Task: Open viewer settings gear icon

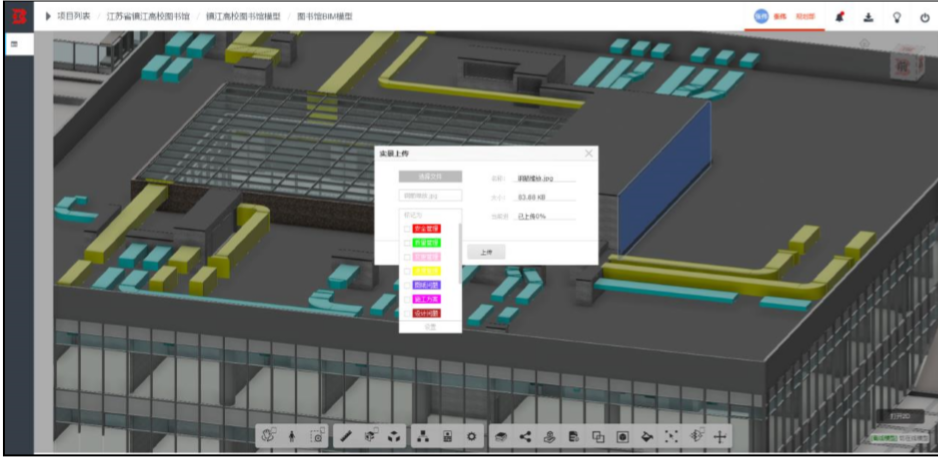Action: [x=471, y=436]
